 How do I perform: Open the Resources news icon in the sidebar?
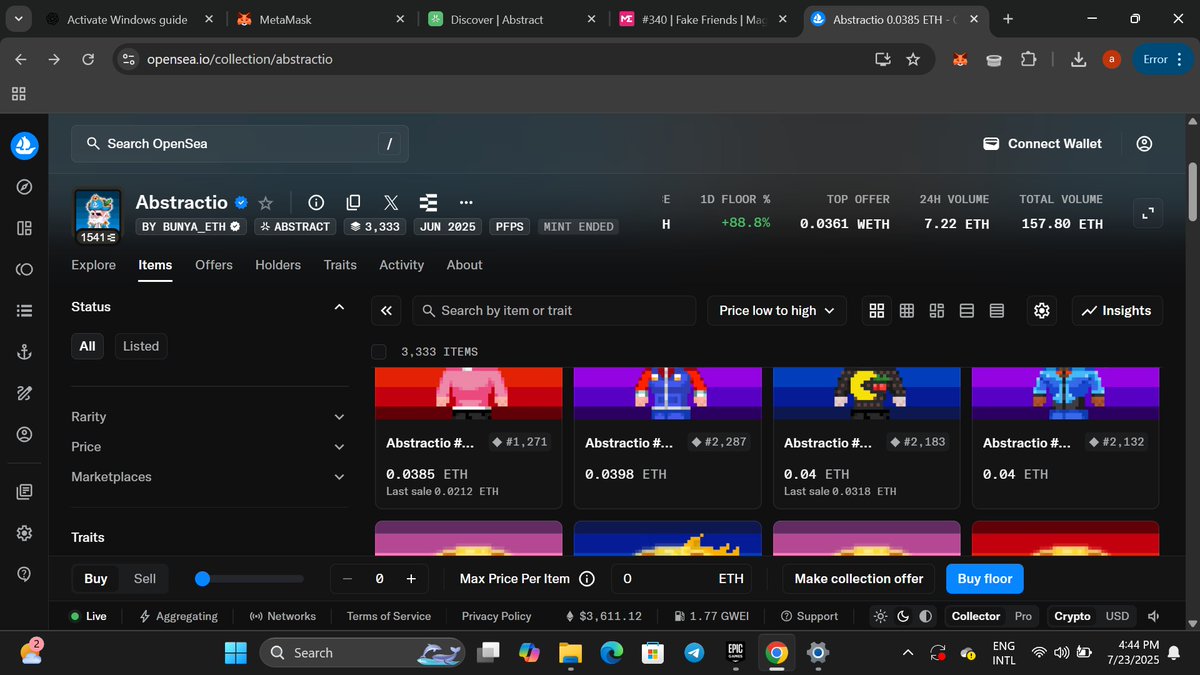point(24,492)
